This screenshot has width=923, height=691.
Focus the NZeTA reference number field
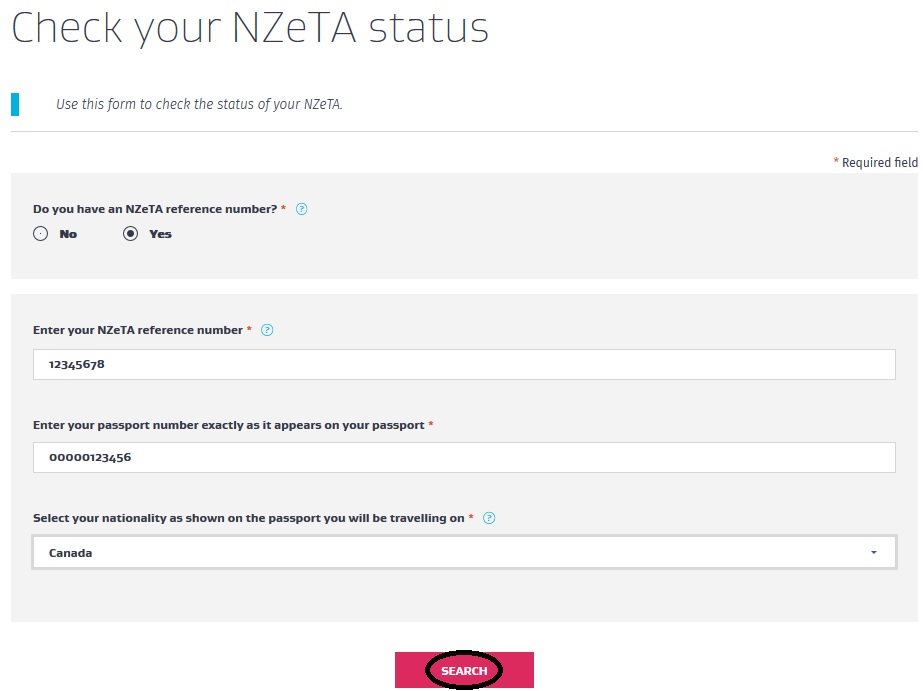tap(464, 365)
